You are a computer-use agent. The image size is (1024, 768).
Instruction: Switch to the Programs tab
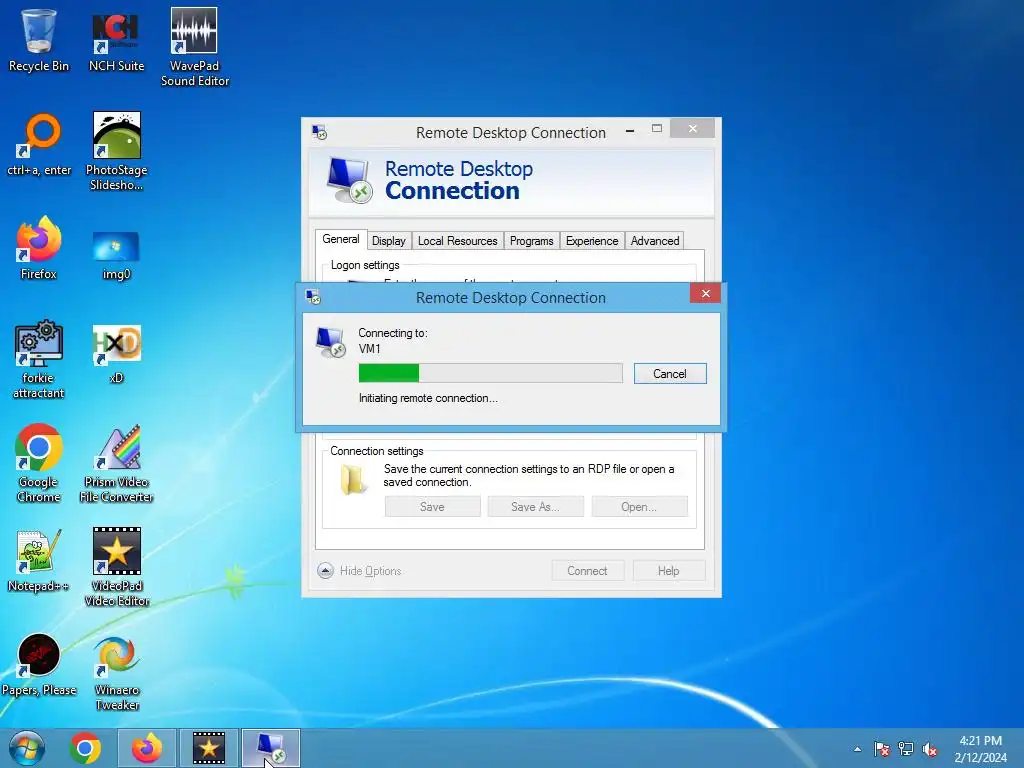pyautogui.click(x=532, y=241)
